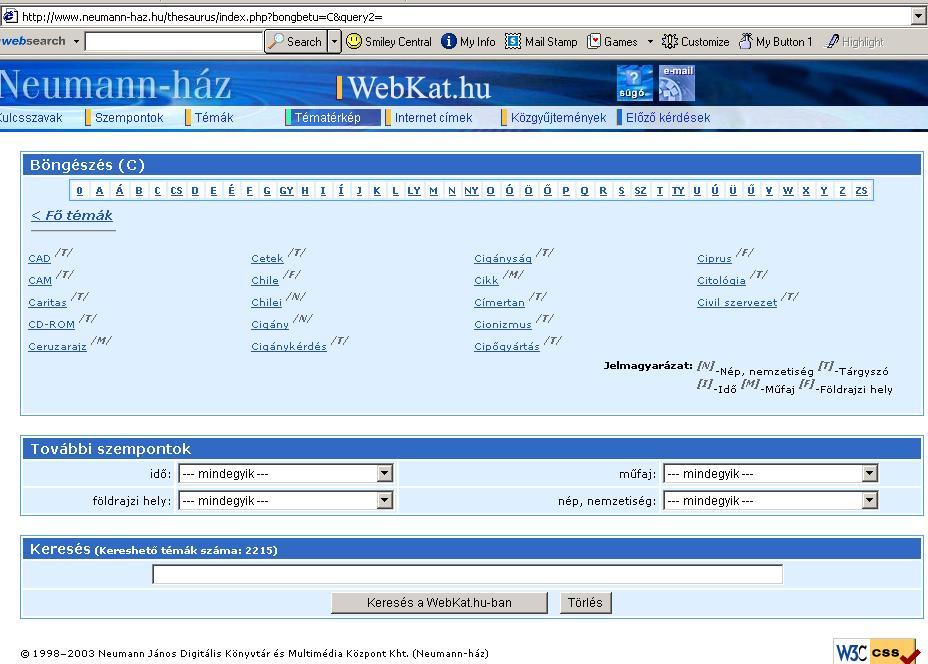Click the Cionizmus link

(503, 324)
